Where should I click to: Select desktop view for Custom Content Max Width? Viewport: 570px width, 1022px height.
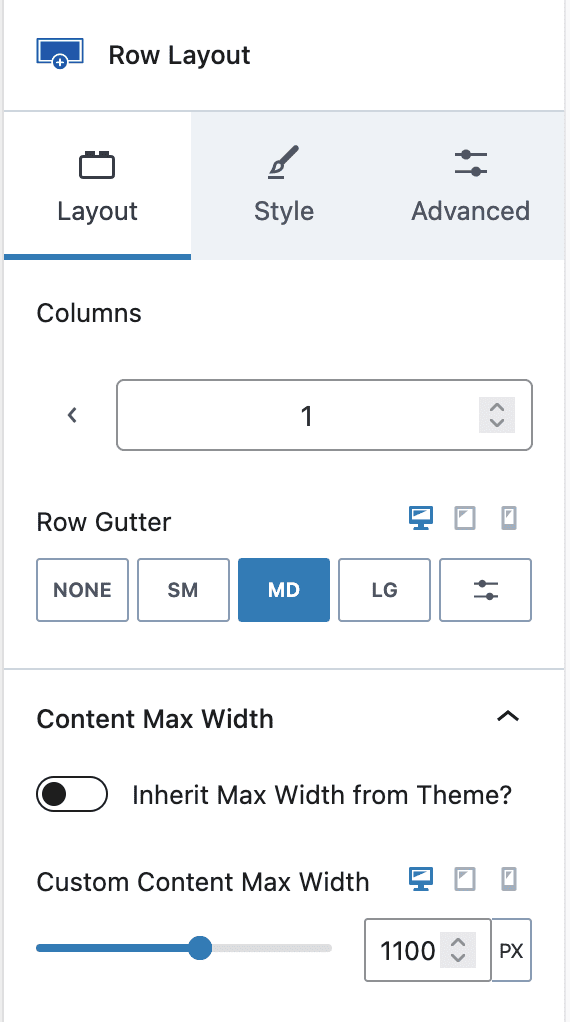coord(421,879)
